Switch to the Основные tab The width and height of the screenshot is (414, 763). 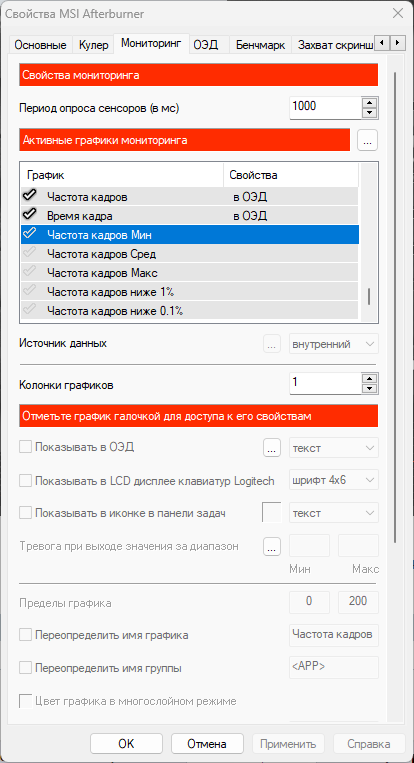click(x=40, y=46)
